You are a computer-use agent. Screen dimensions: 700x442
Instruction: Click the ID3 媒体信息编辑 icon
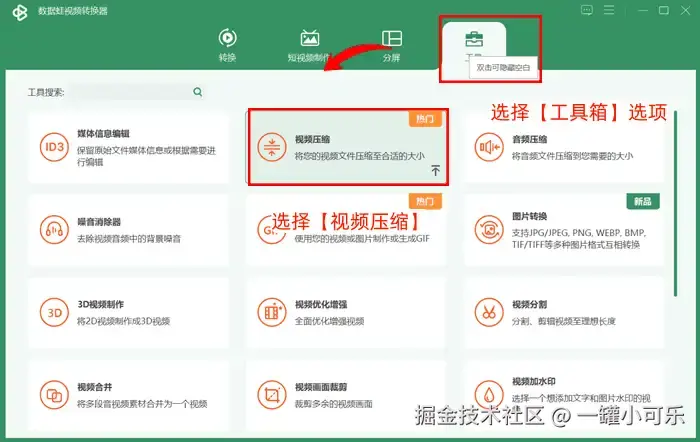(54, 147)
